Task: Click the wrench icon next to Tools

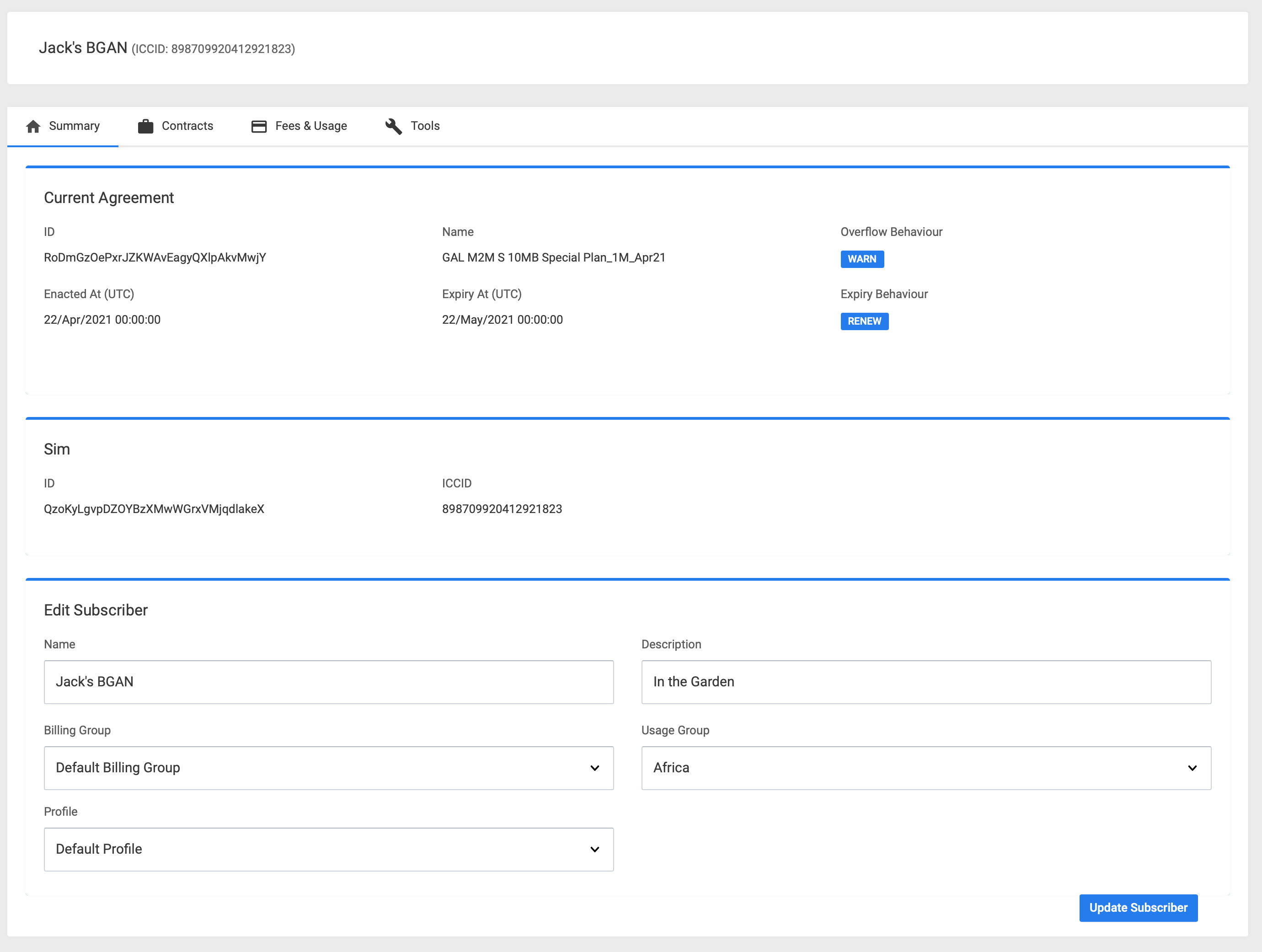Action: [x=394, y=126]
